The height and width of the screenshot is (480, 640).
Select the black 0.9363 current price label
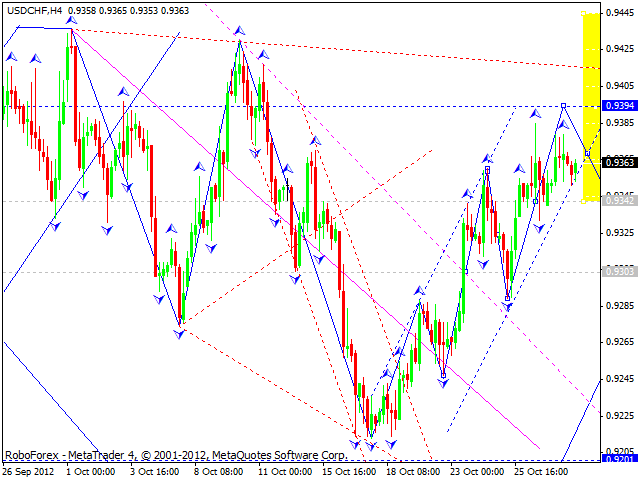(620, 162)
